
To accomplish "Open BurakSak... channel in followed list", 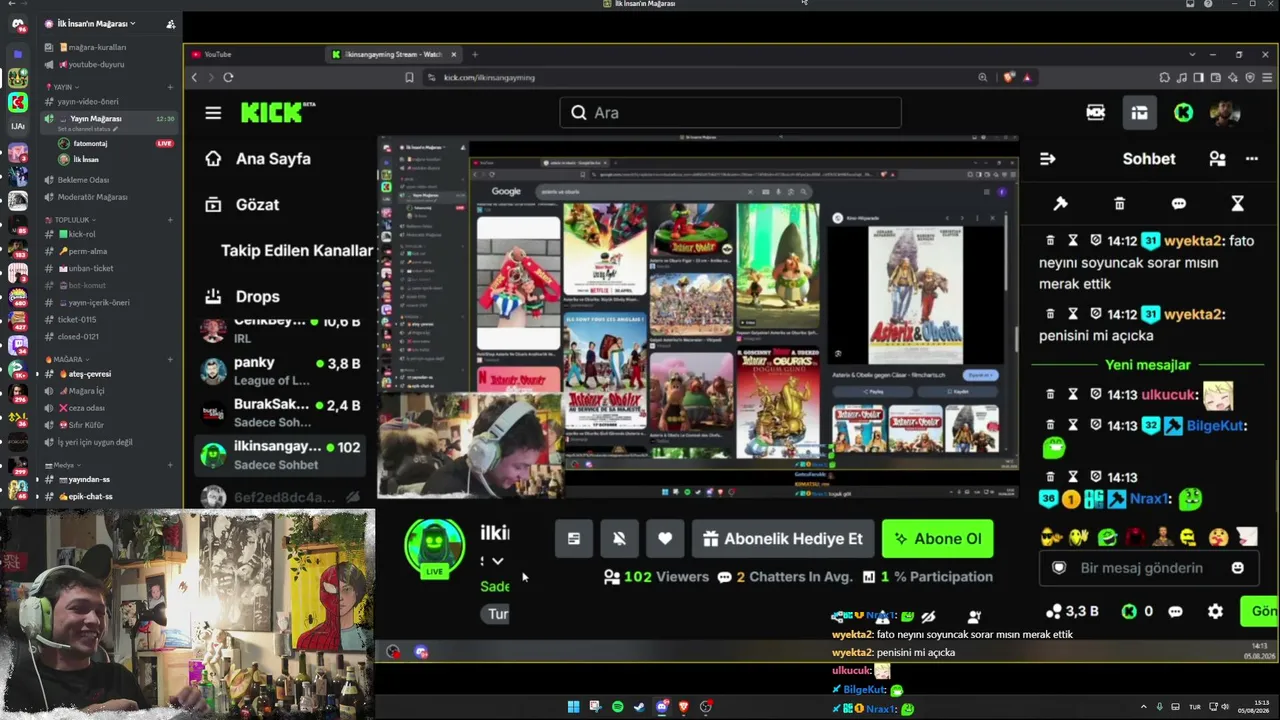I will pyautogui.click(x=281, y=413).
